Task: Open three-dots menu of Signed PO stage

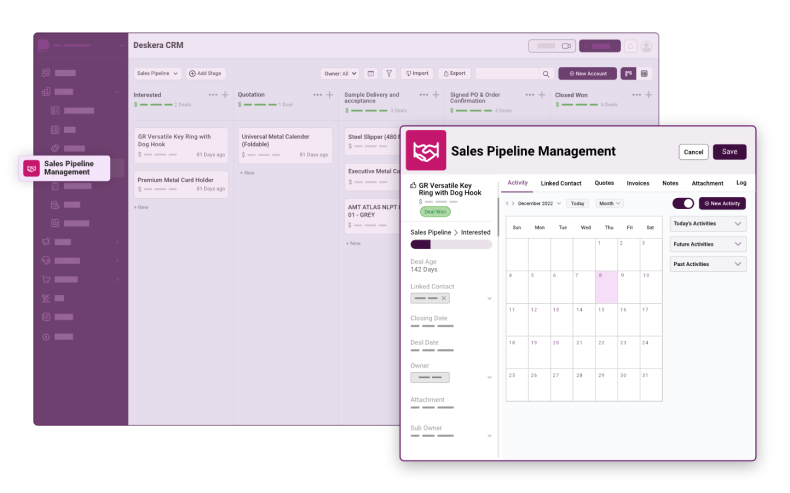Action: (530, 95)
